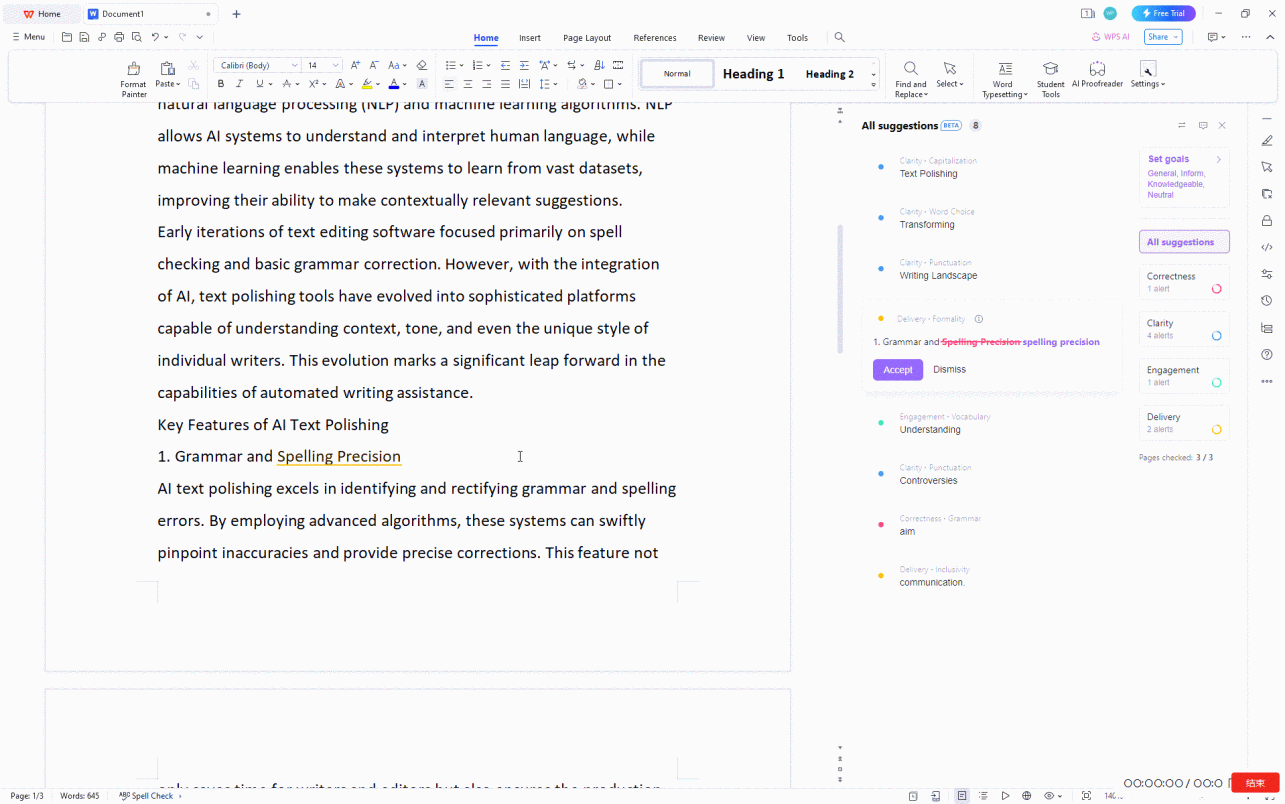Viewport: 1285px width, 804px height.
Task: Open the View tab
Action: [x=756, y=38]
